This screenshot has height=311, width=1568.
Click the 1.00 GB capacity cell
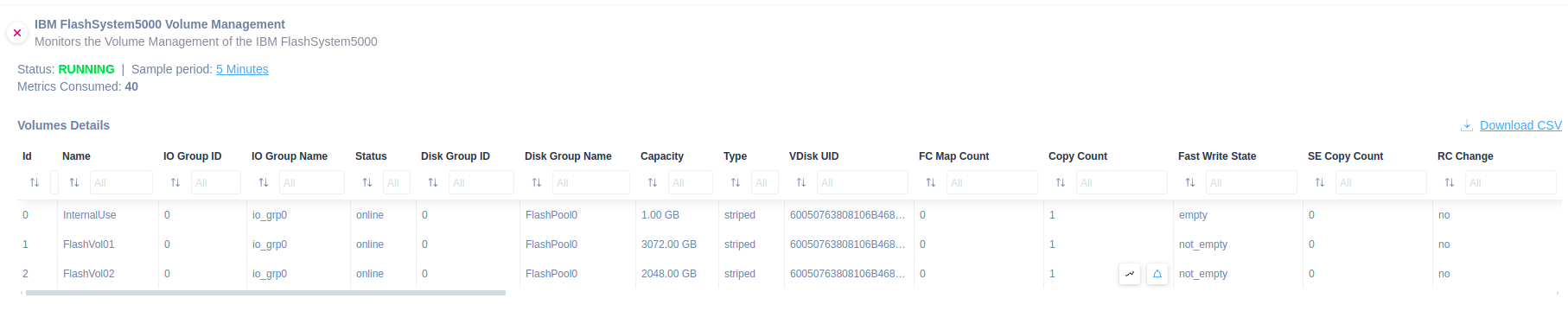(677, 215)
